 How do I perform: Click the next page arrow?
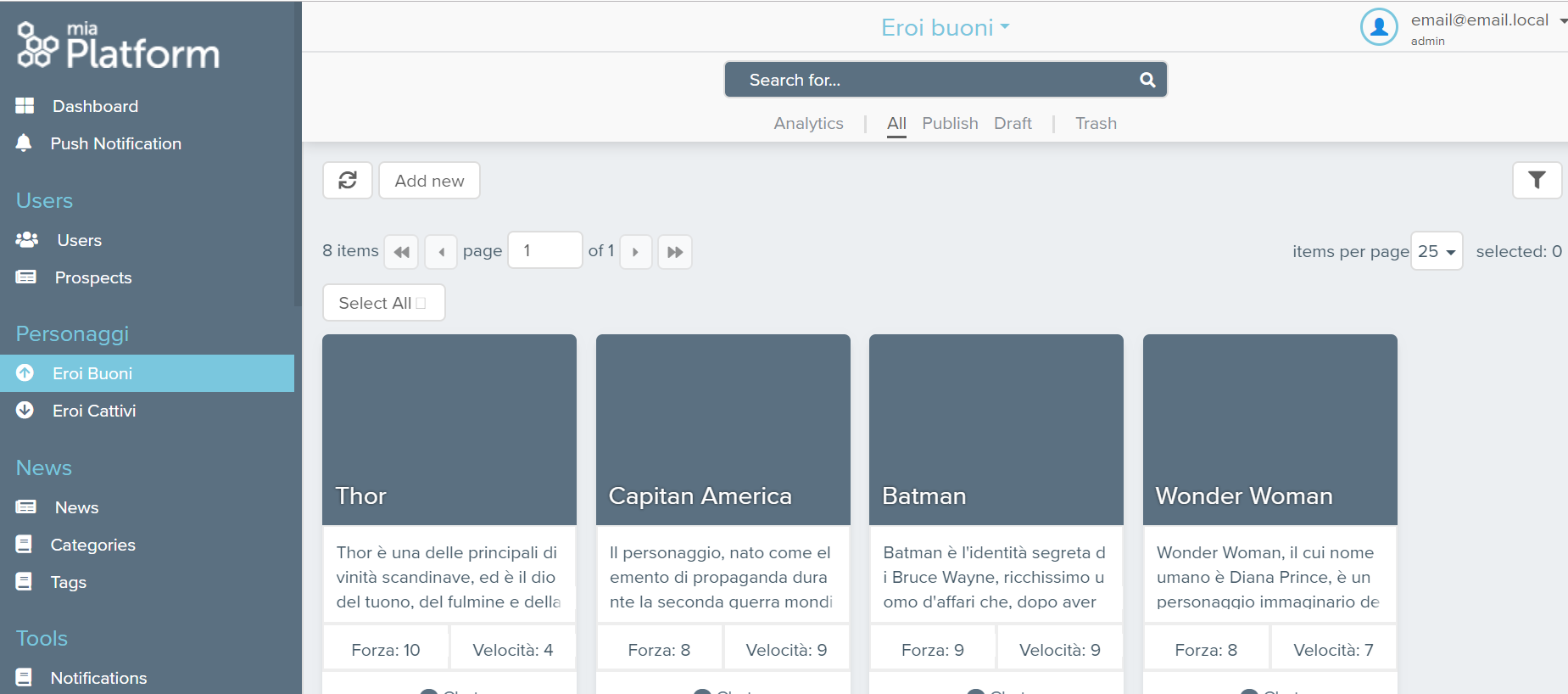pos(635,252)
